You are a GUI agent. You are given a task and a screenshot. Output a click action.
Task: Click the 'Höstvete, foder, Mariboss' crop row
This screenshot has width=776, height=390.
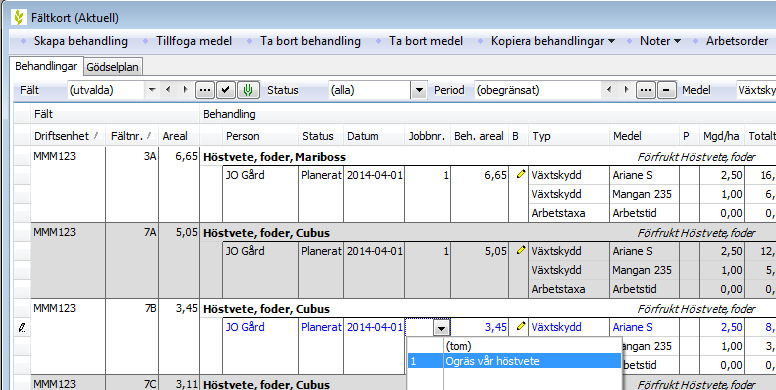click(487, 157)
